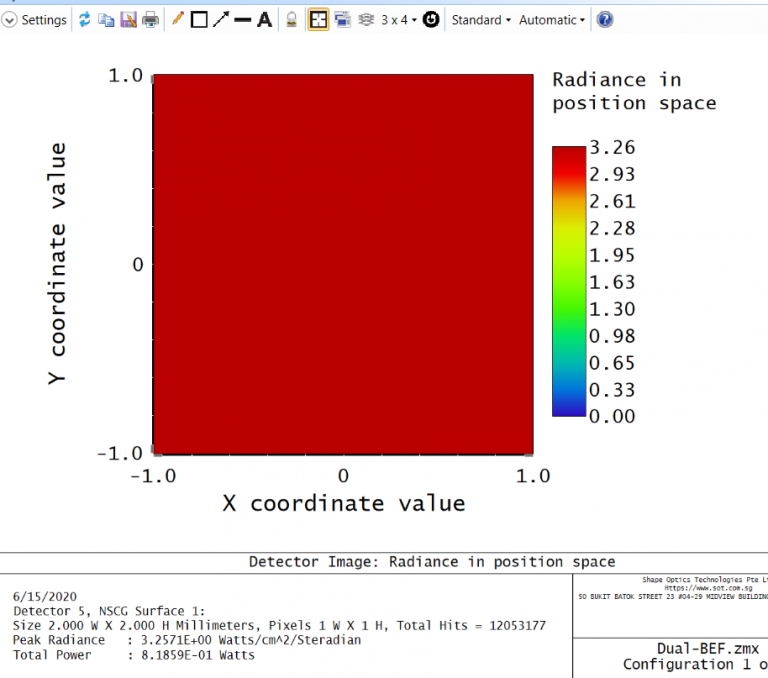Image resolution: width=768 pixels, height=678 pixels.
Task: Click the radiance color scale bar
Action: pos(568,281)
